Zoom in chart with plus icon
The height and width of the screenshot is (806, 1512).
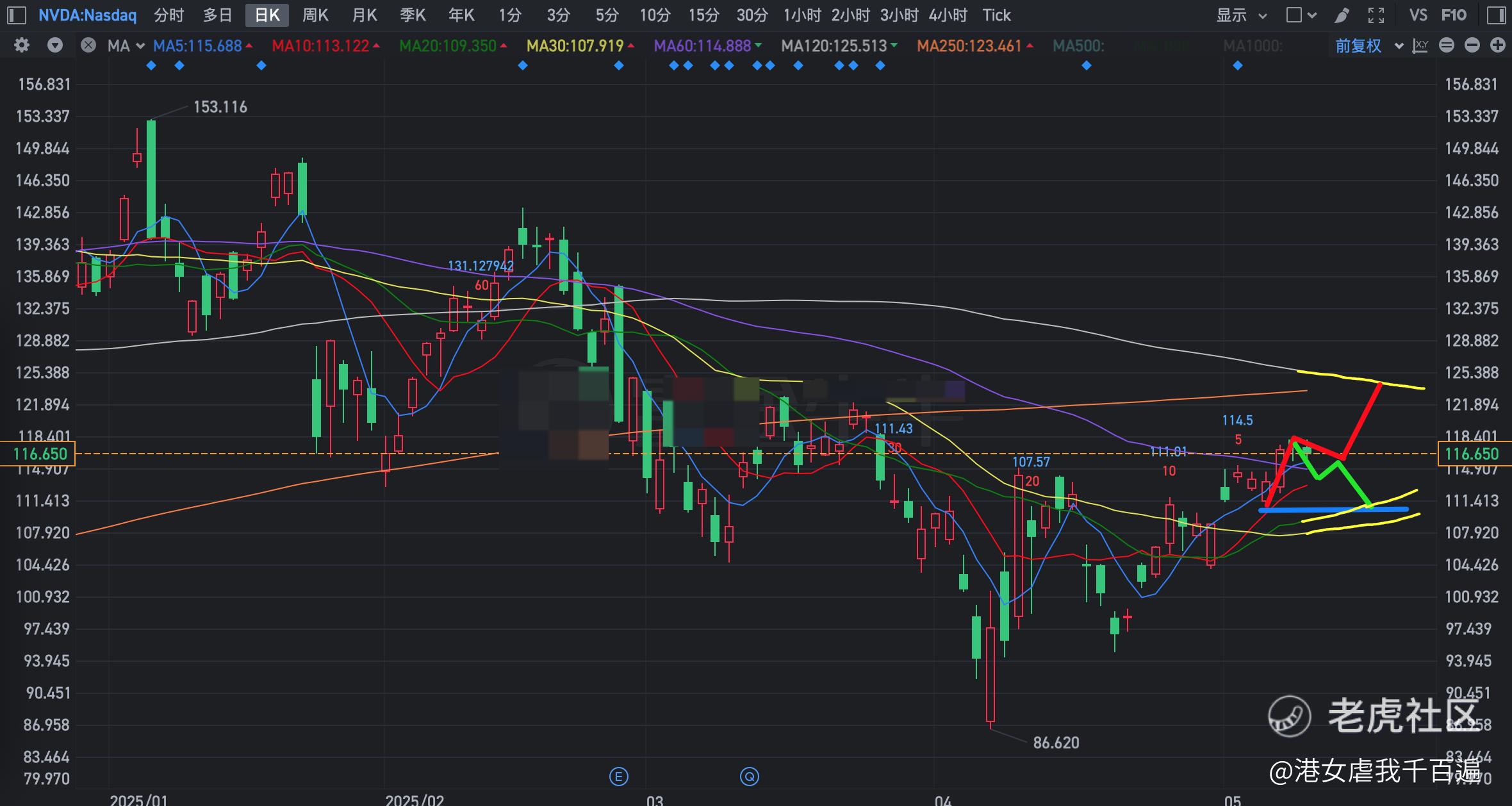click(1498, 45)
